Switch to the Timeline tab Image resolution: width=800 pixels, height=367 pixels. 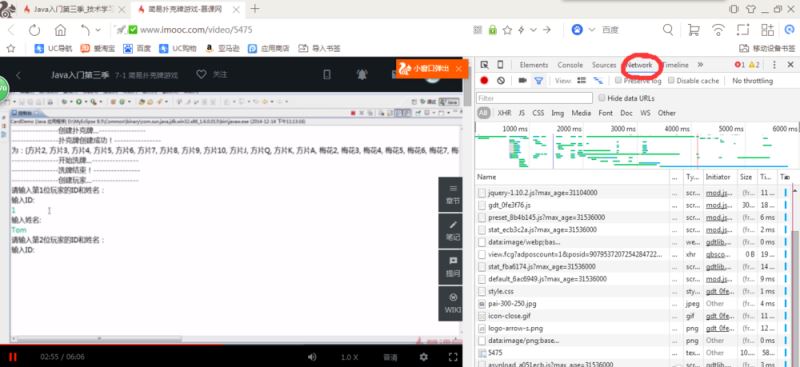point(676,65)
